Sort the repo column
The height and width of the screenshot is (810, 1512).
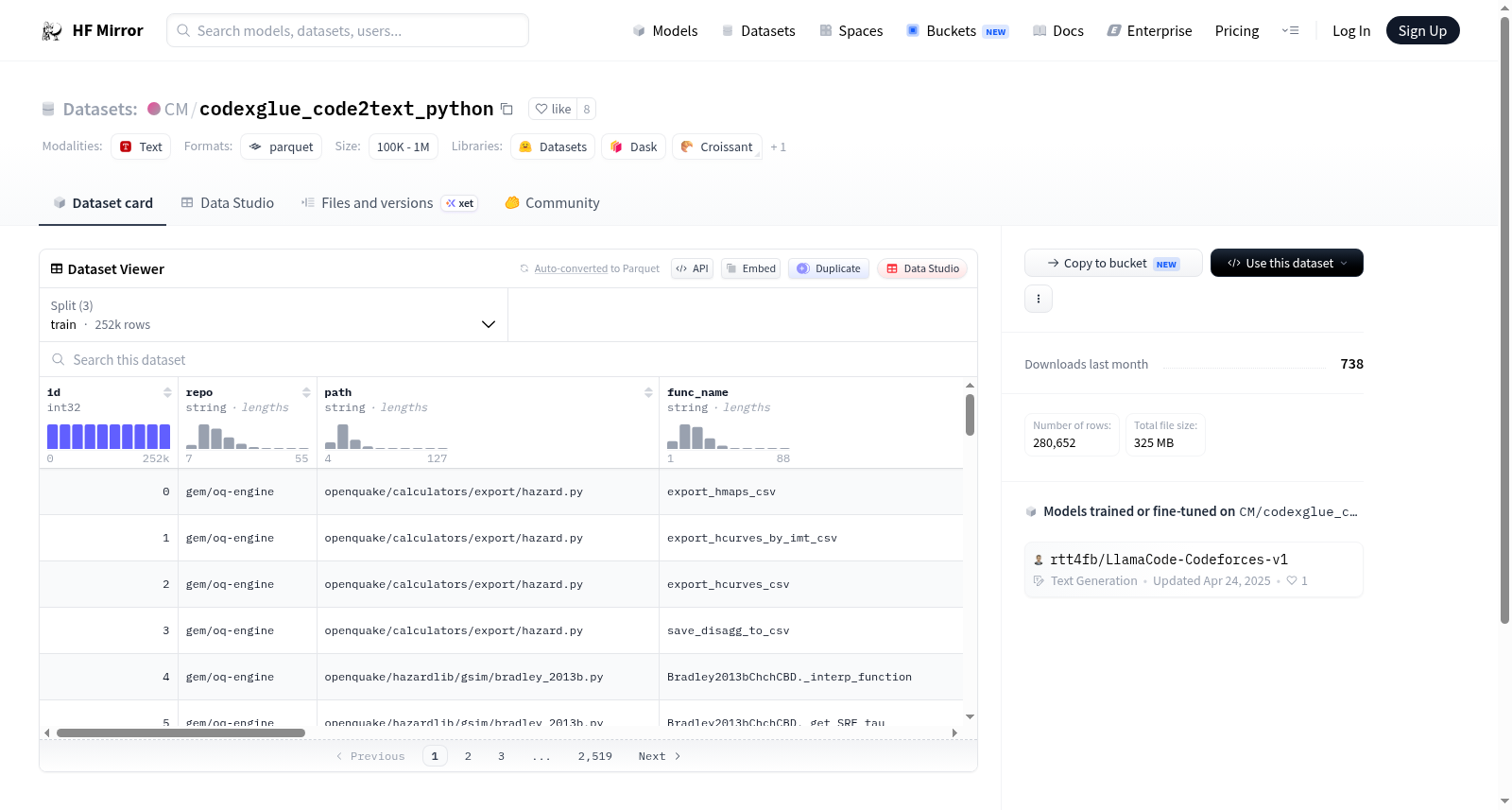coord(306,392)
